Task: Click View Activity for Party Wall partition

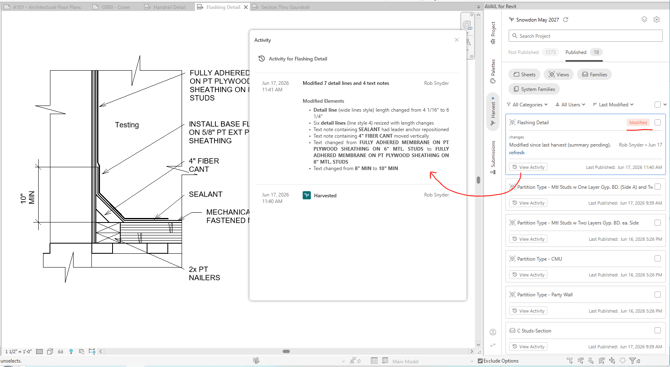Action: tap(528, 311)
